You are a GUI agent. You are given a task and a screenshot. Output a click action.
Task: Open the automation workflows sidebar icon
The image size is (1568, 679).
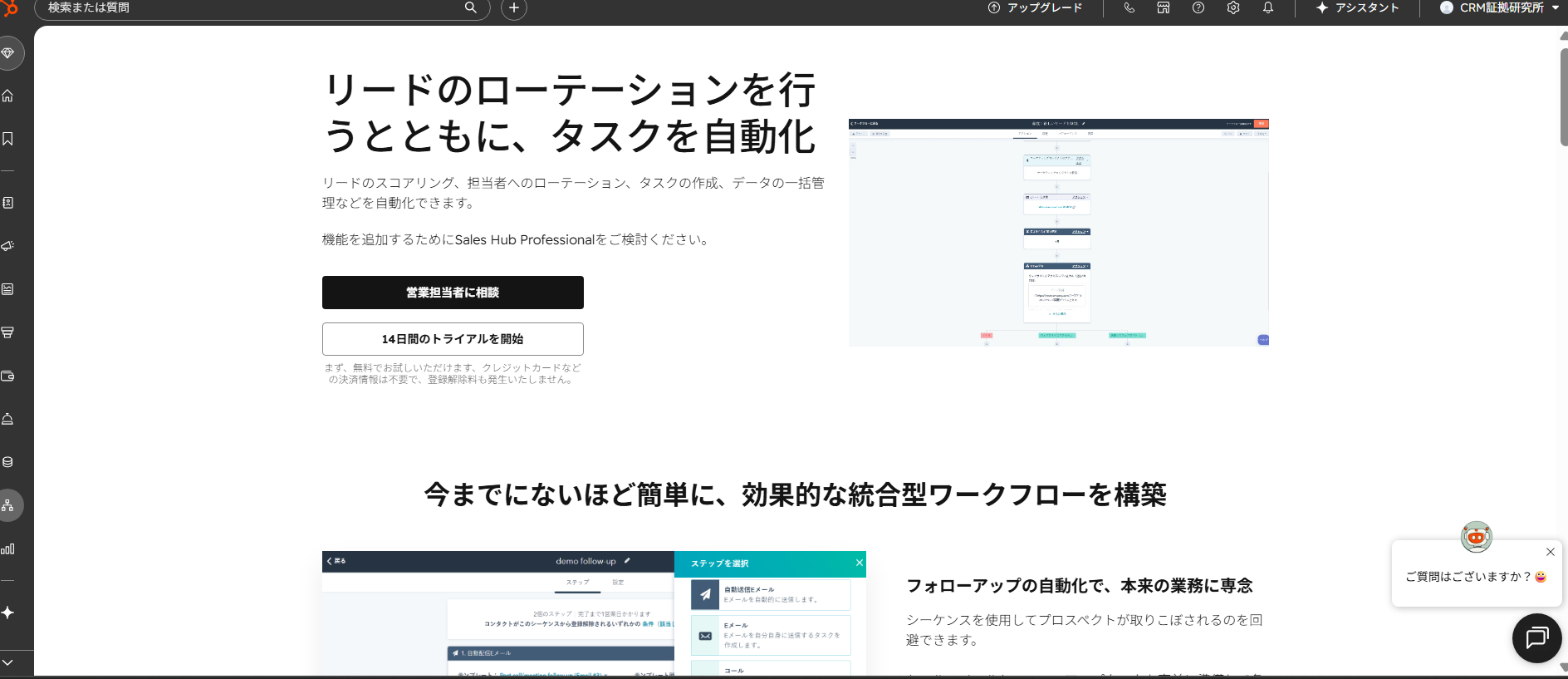[8, 505]
